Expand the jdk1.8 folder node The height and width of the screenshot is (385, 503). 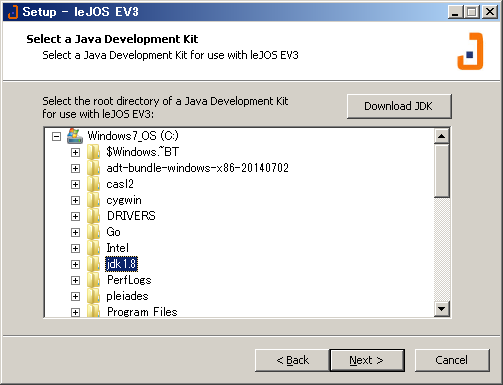point(75,264)
